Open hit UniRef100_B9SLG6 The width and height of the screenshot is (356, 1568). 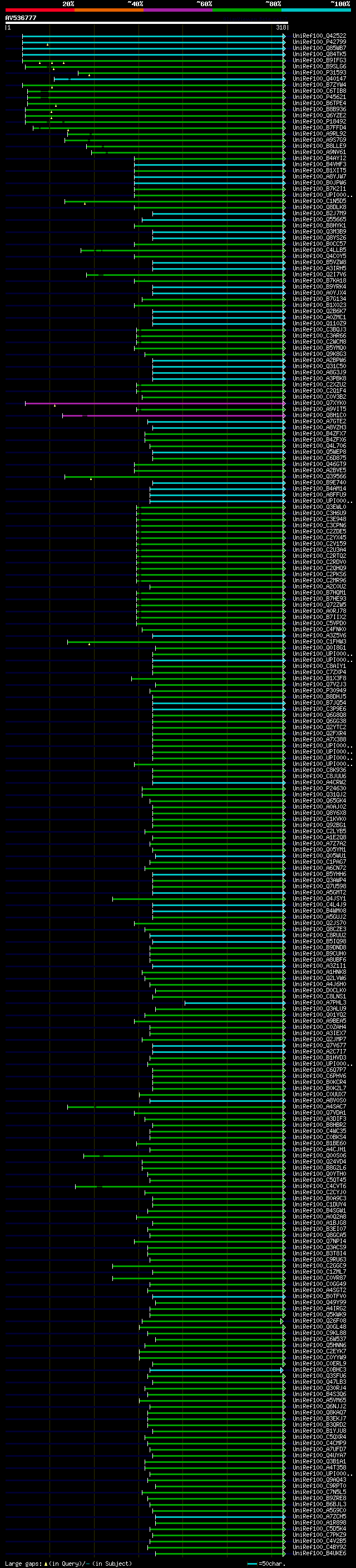point(319,66)
